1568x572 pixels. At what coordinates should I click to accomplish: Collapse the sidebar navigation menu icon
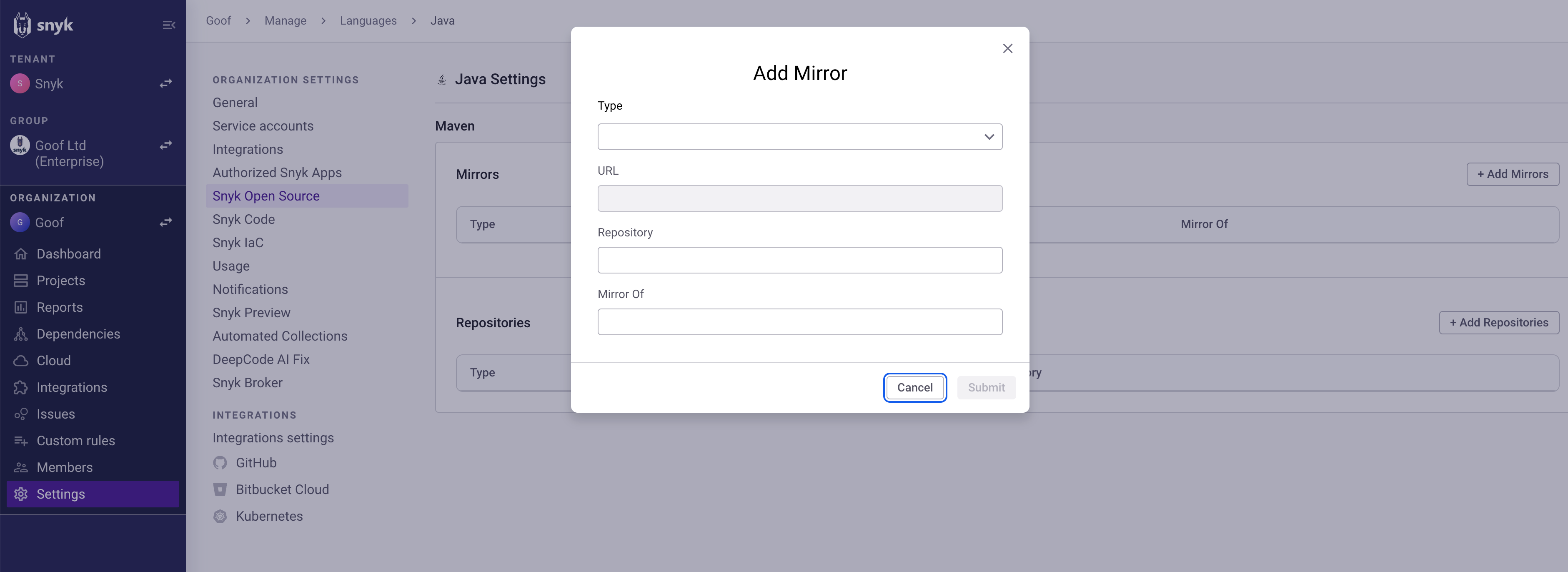click(169, 25)
